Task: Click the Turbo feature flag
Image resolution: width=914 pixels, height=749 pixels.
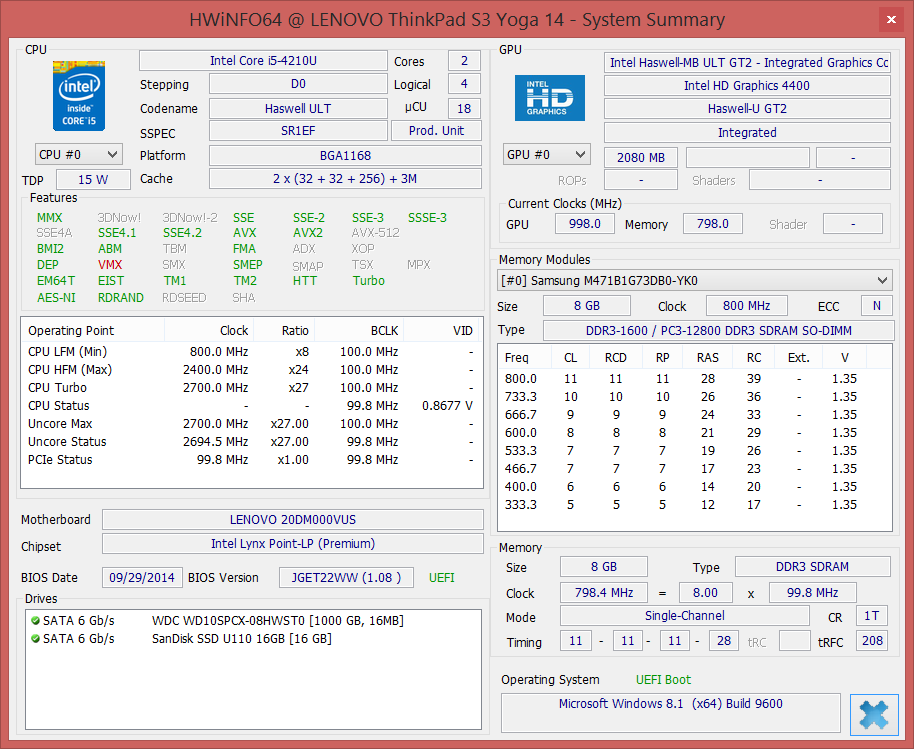Action: coord(368,281)
